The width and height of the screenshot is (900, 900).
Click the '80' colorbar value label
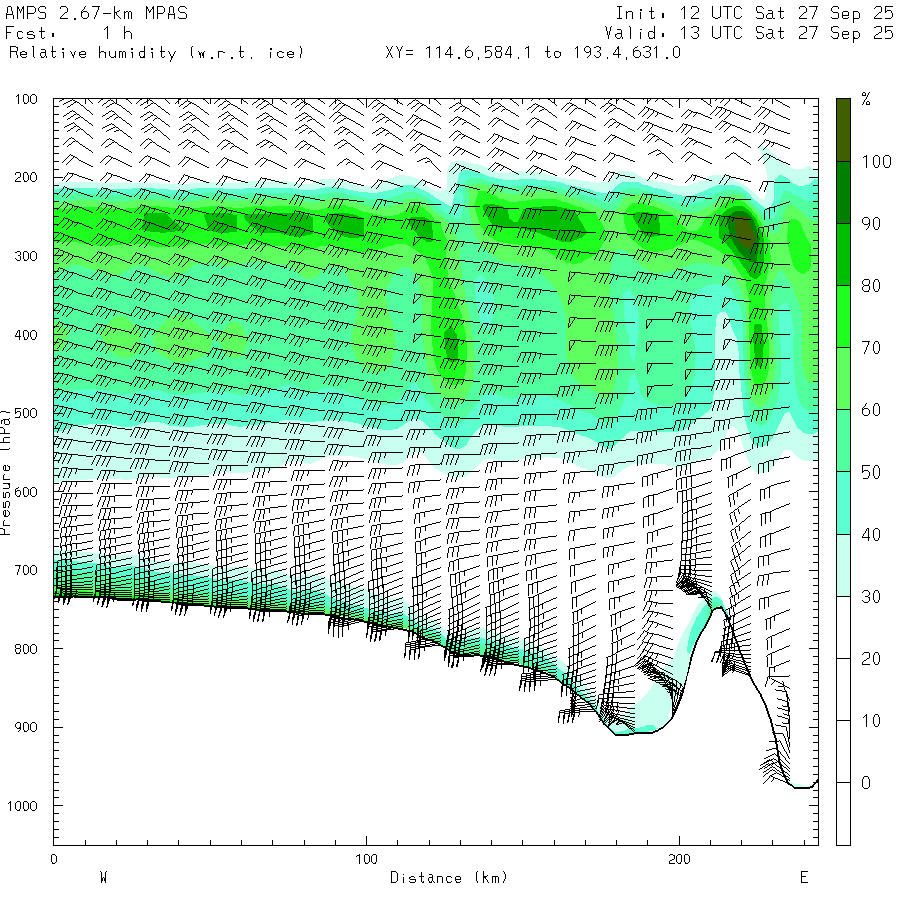(871, 286)
